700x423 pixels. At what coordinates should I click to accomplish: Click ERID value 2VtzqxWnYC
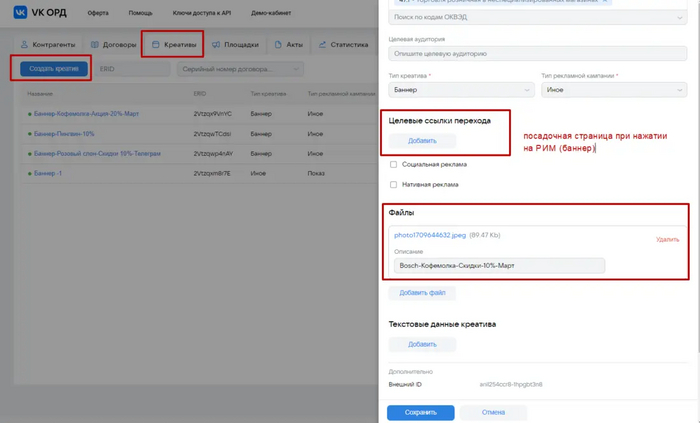[212, 114]
